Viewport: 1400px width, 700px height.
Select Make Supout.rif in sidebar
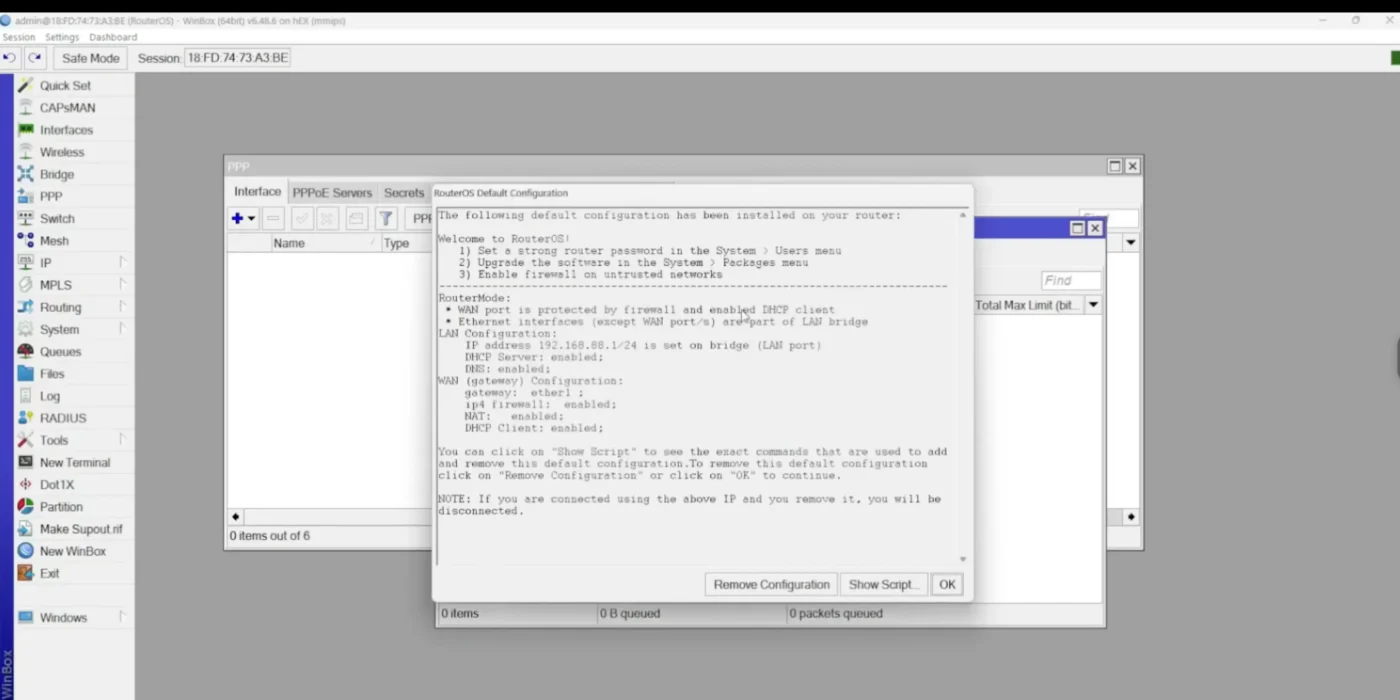[81, 529]
